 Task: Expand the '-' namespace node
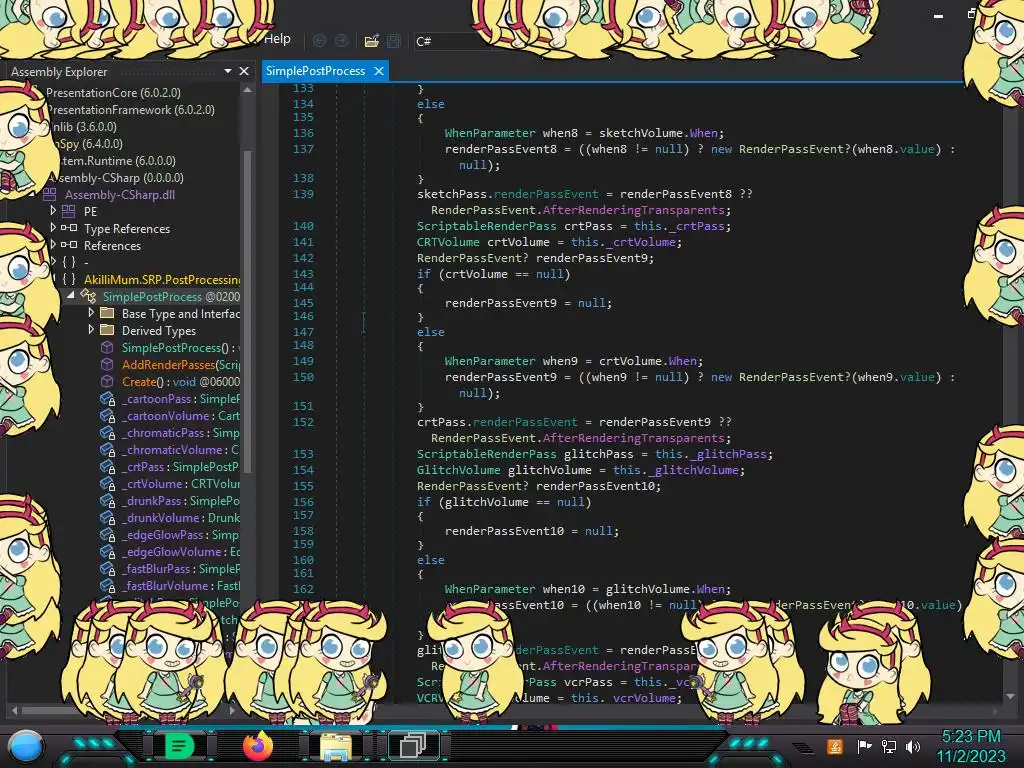[x=54, y=262]
